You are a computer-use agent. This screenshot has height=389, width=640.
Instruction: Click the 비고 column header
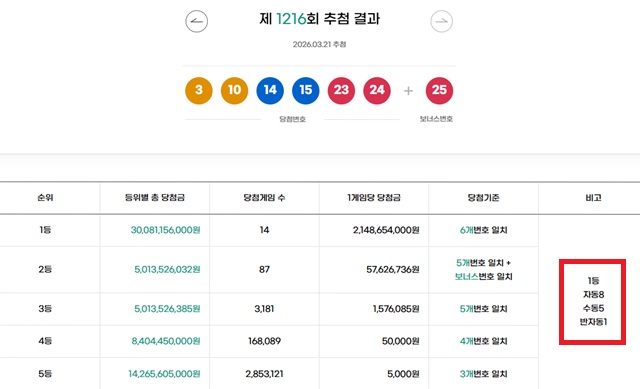(593, 198)
